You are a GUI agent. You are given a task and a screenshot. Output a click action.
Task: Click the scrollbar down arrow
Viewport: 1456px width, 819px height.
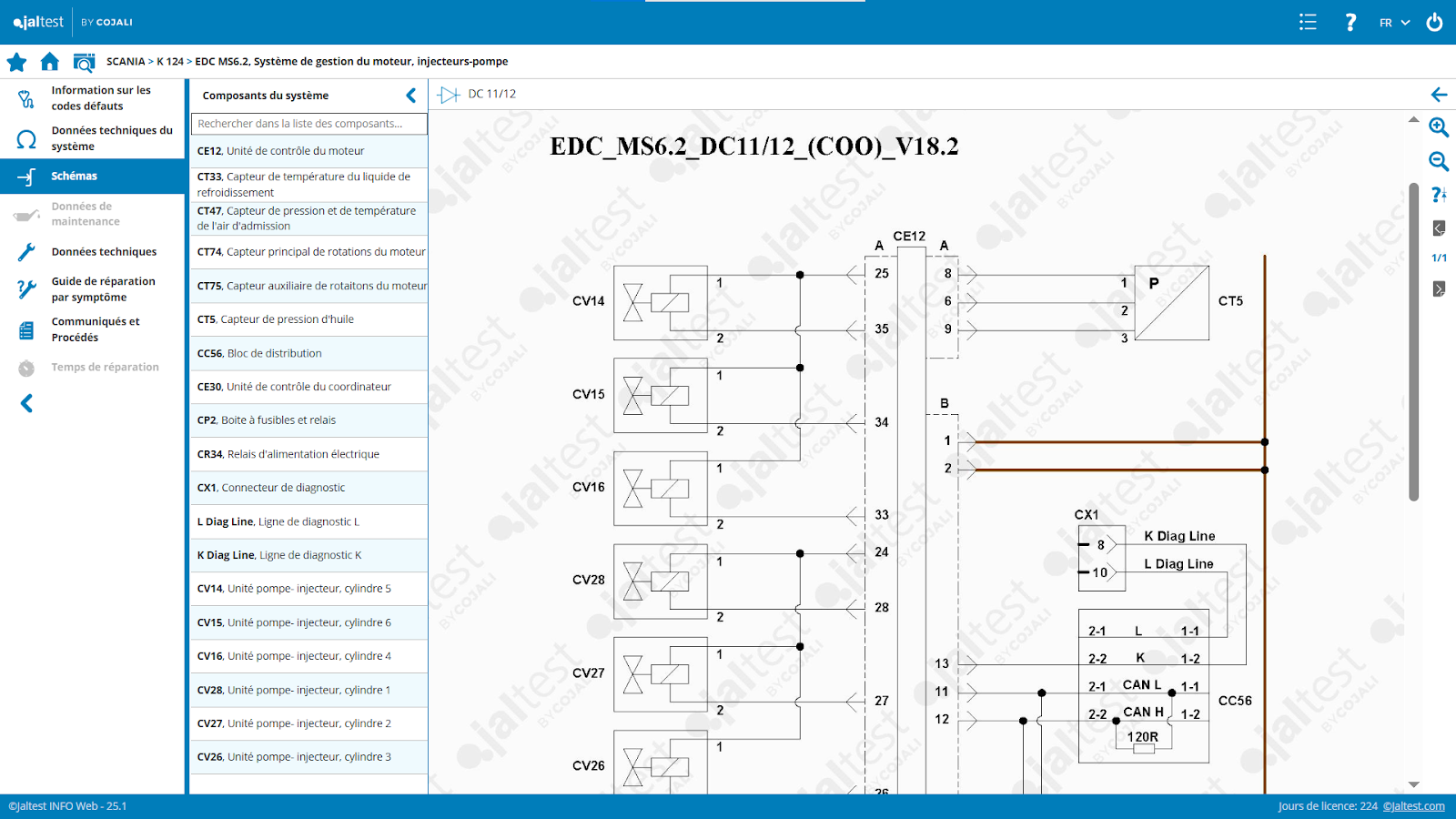coord(1413,784)
